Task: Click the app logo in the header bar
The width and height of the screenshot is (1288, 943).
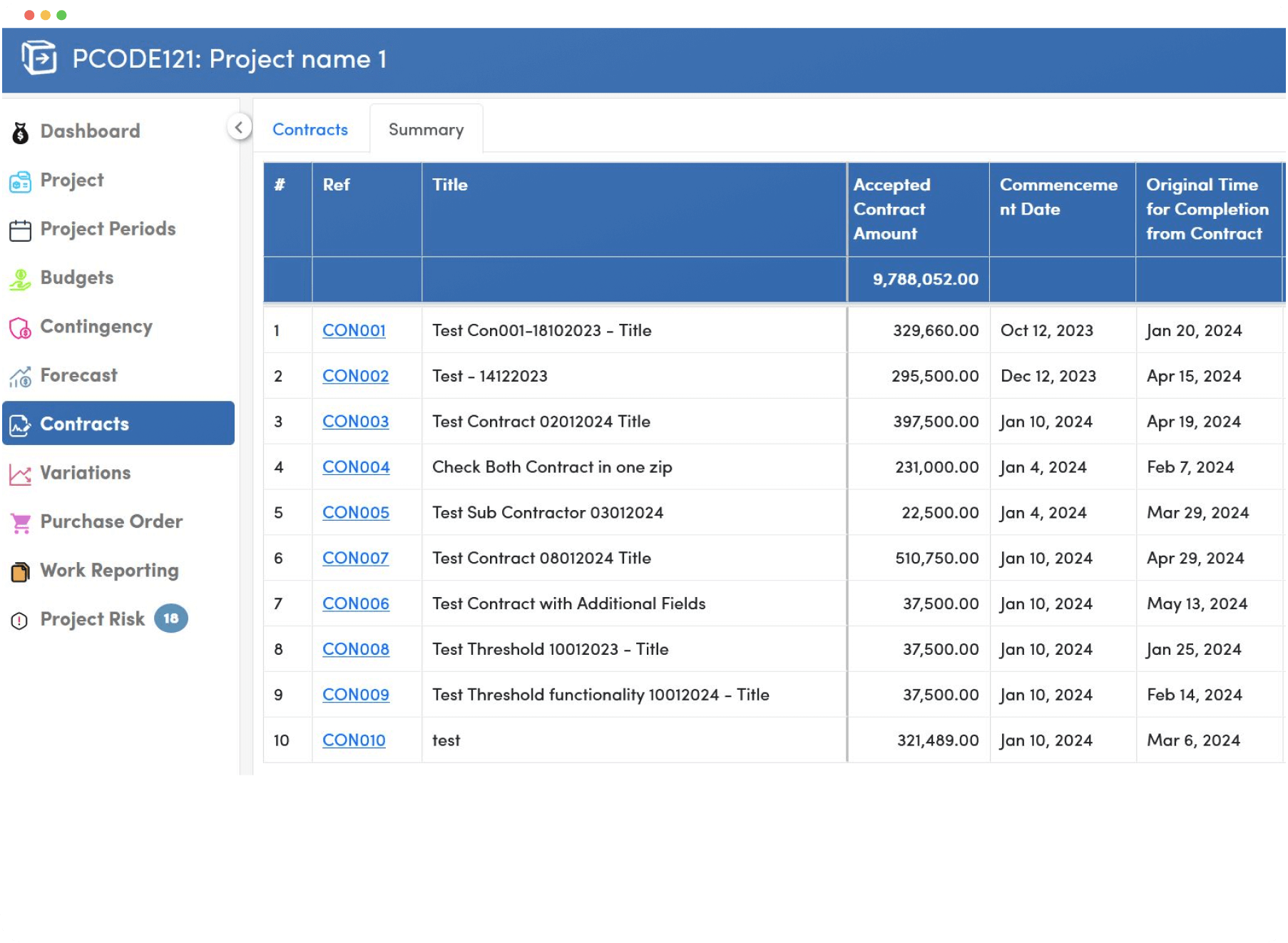Action: [x=41, y=59]
